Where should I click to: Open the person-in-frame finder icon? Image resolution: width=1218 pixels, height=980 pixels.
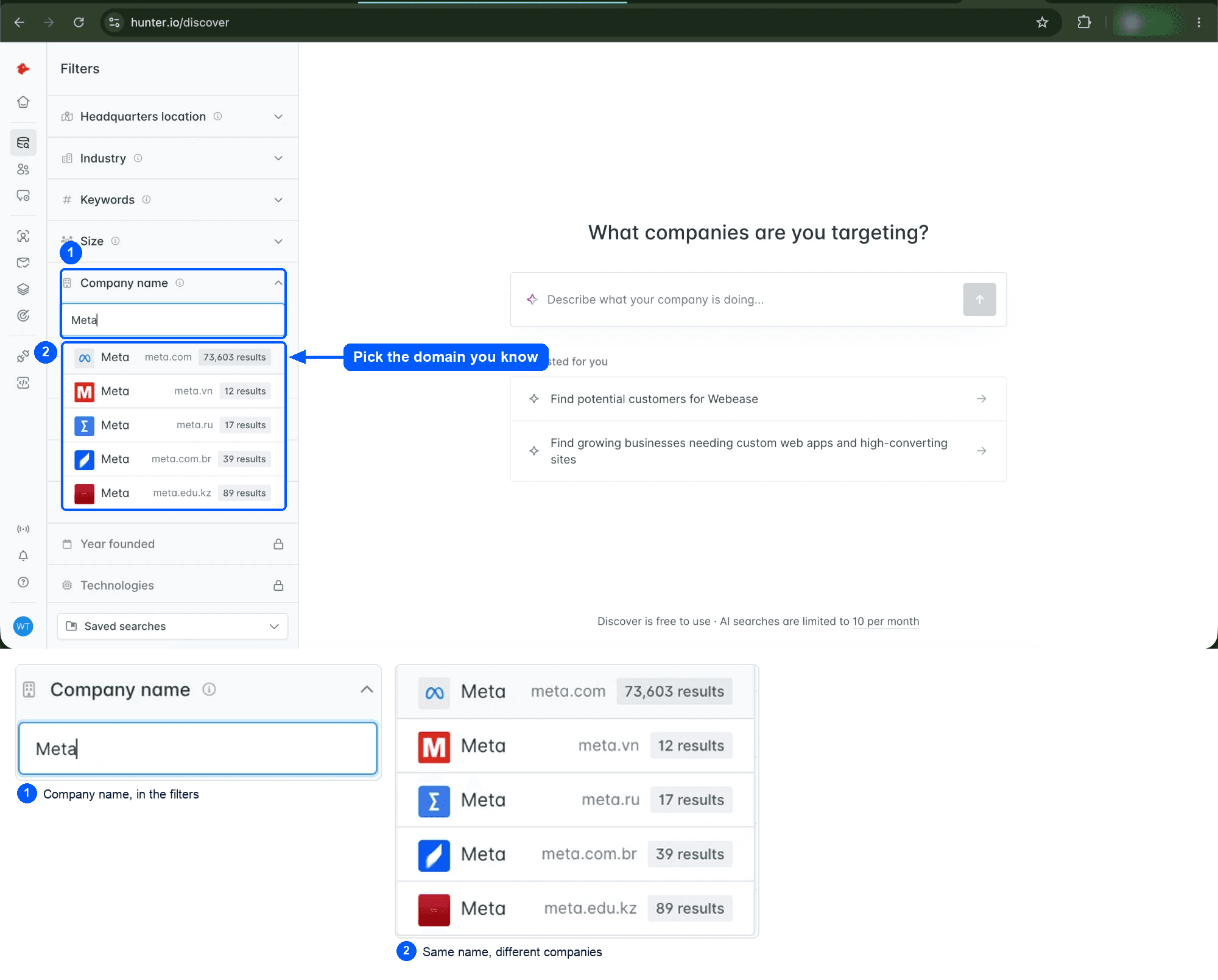point(23,236)
